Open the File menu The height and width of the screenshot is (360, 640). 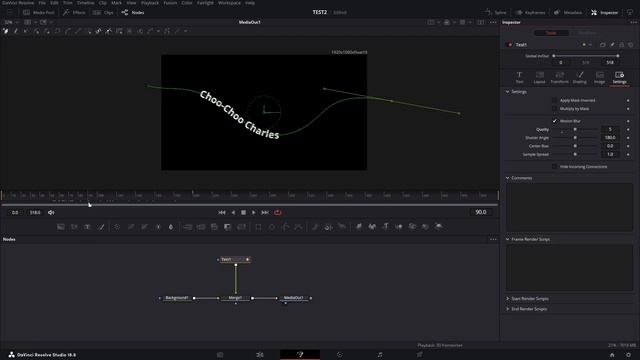42,3
